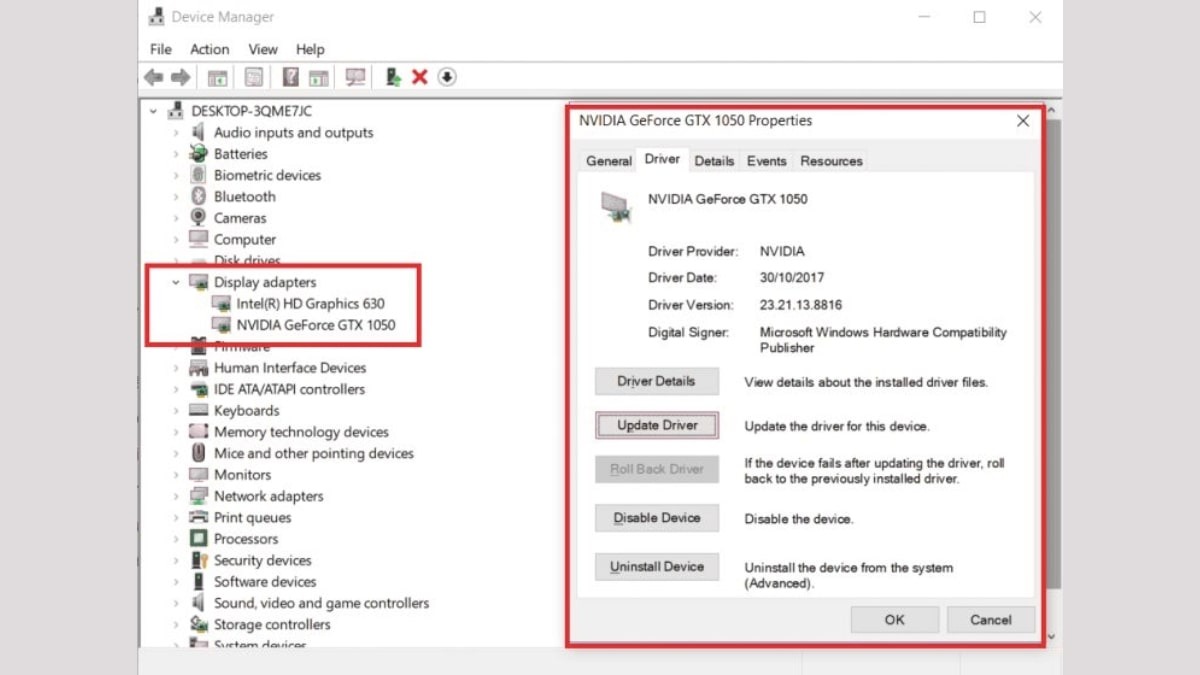Click the driver date 30/10/2017 value

792,278
